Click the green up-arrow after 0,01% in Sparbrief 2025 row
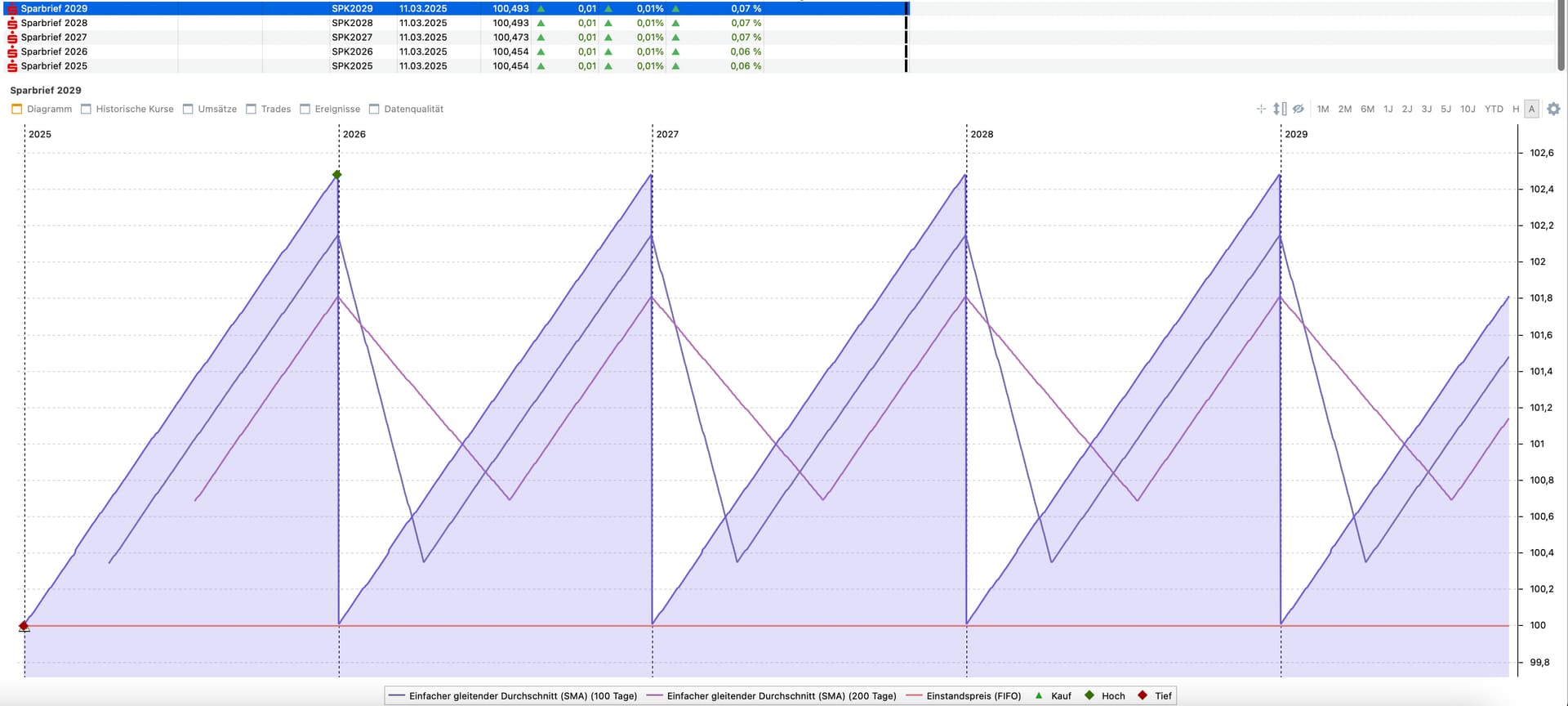Image resolution: width=1568 pixels, height=706 pixels. pyautogui.click(x=675, y=66)
